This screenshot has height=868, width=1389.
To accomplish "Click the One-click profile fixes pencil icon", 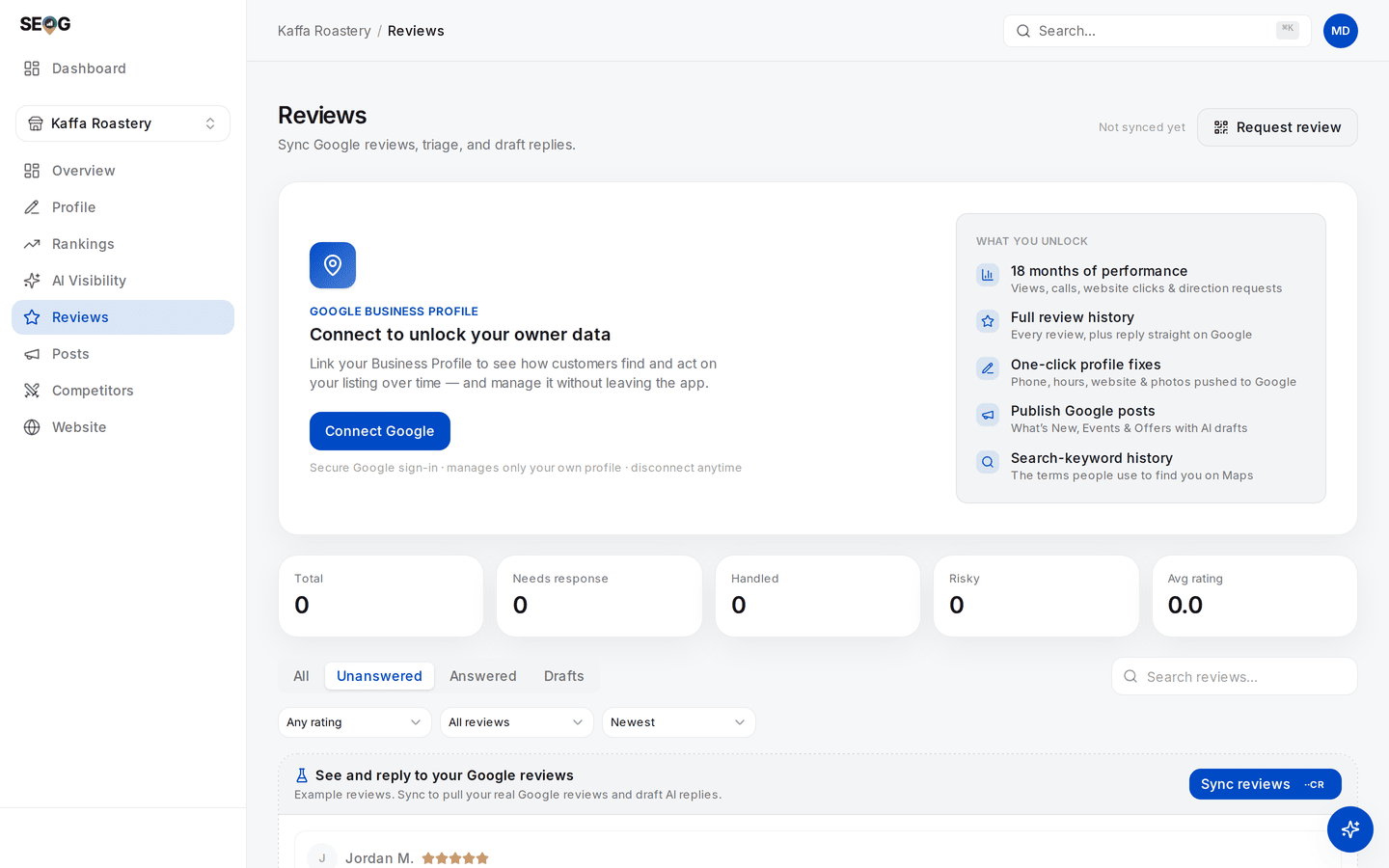I will [x=988, y=368].
